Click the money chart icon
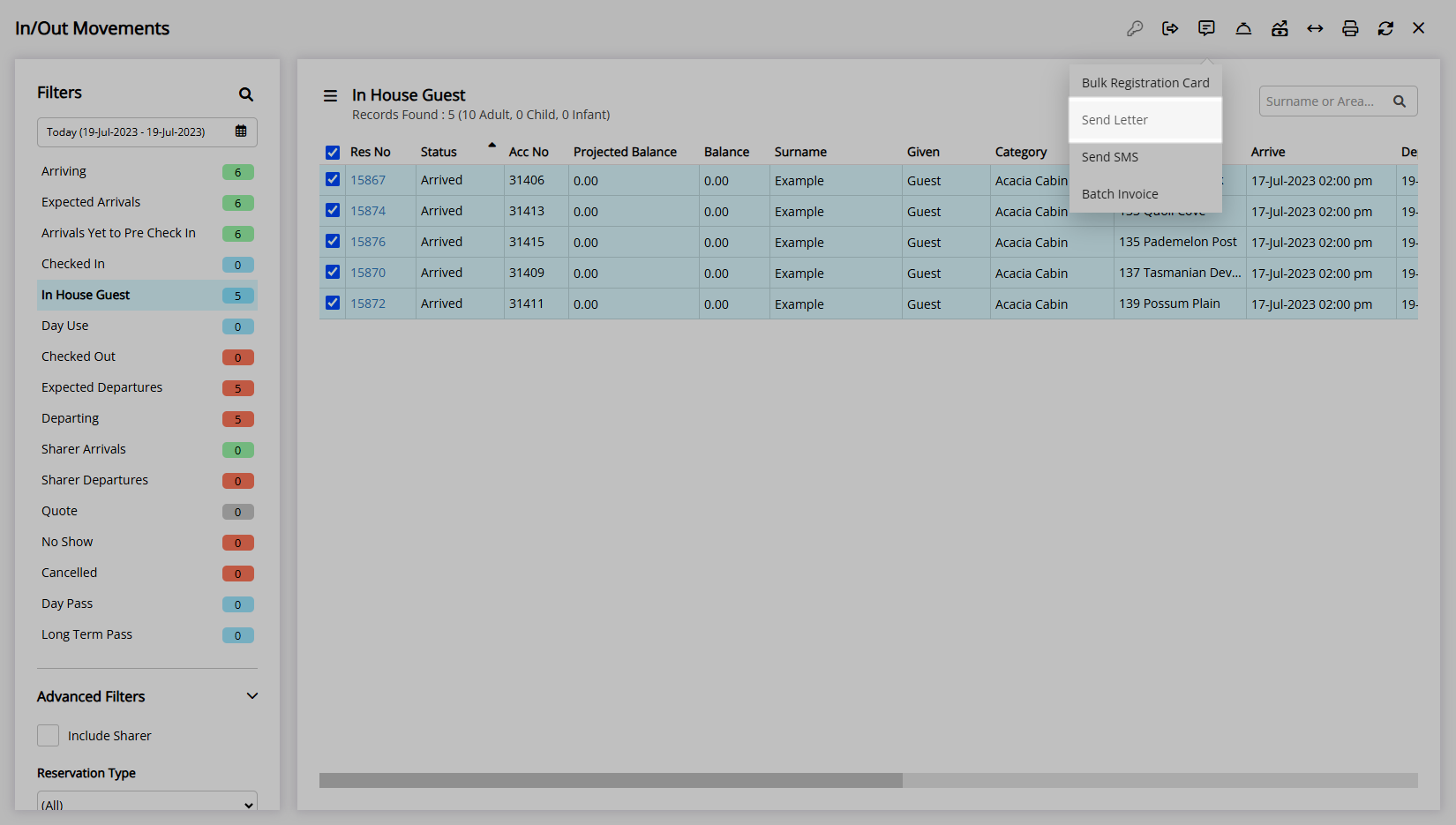The image size is (1456, 825). [1280, 28]
